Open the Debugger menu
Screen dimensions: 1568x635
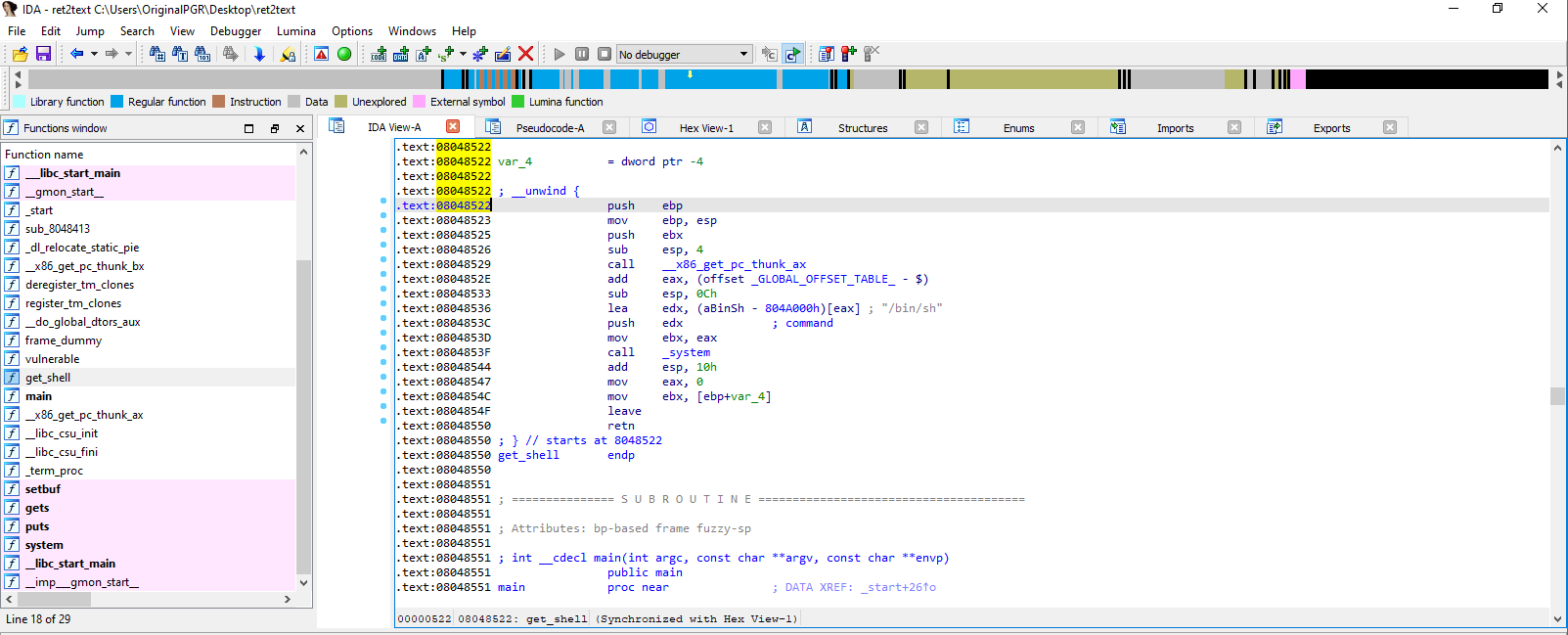[236, 31]
